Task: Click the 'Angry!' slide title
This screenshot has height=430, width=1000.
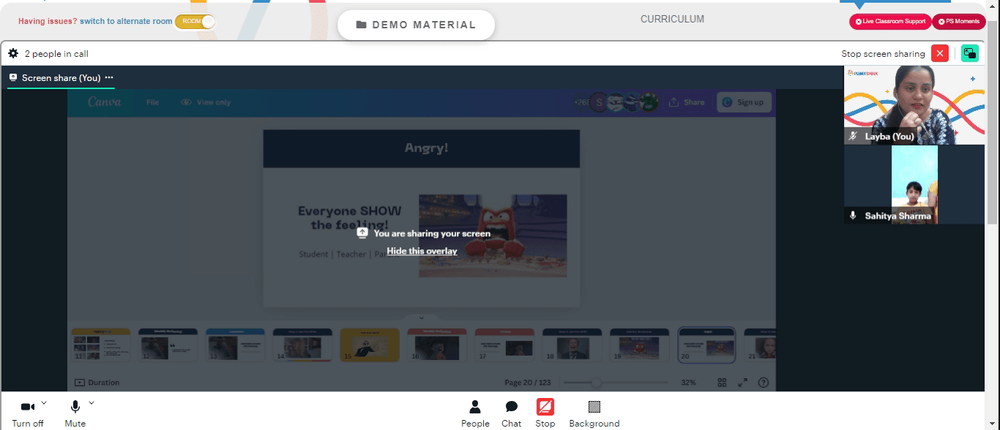Action: [x=426, y=148]
